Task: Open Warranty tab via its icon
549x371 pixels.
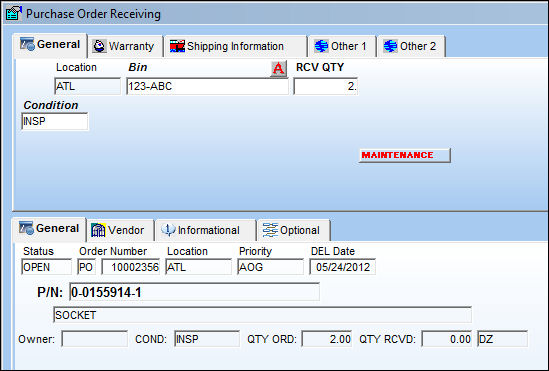Action: point(99,46)
